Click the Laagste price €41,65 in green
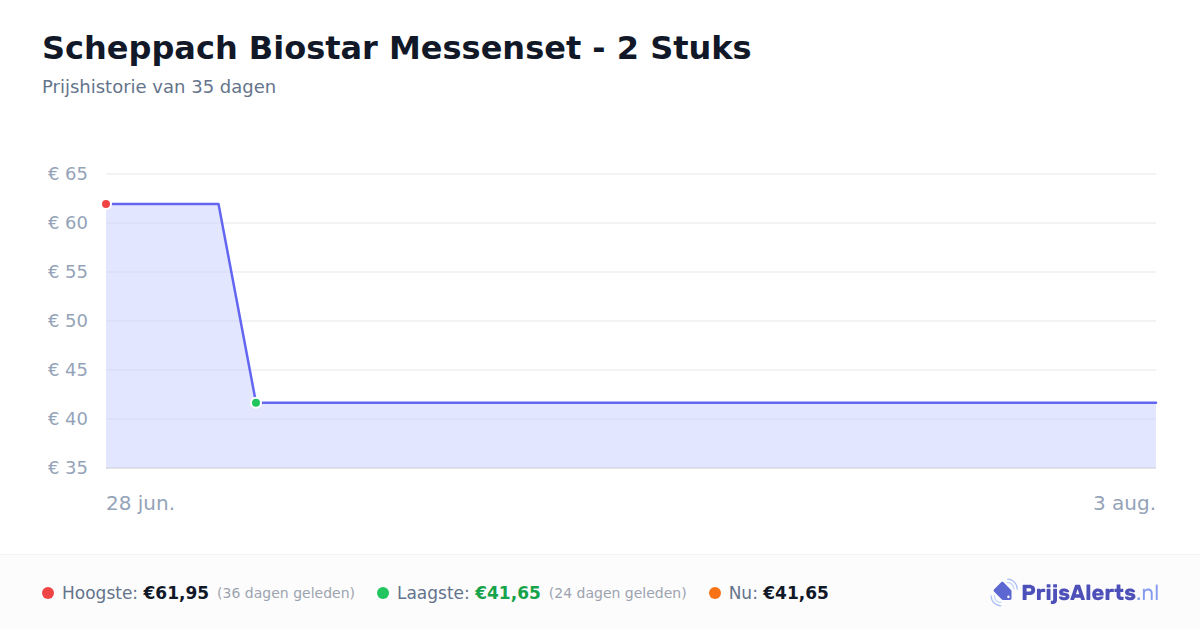Viewport: 1200px width, 630px height. click(x=508, y=593)
